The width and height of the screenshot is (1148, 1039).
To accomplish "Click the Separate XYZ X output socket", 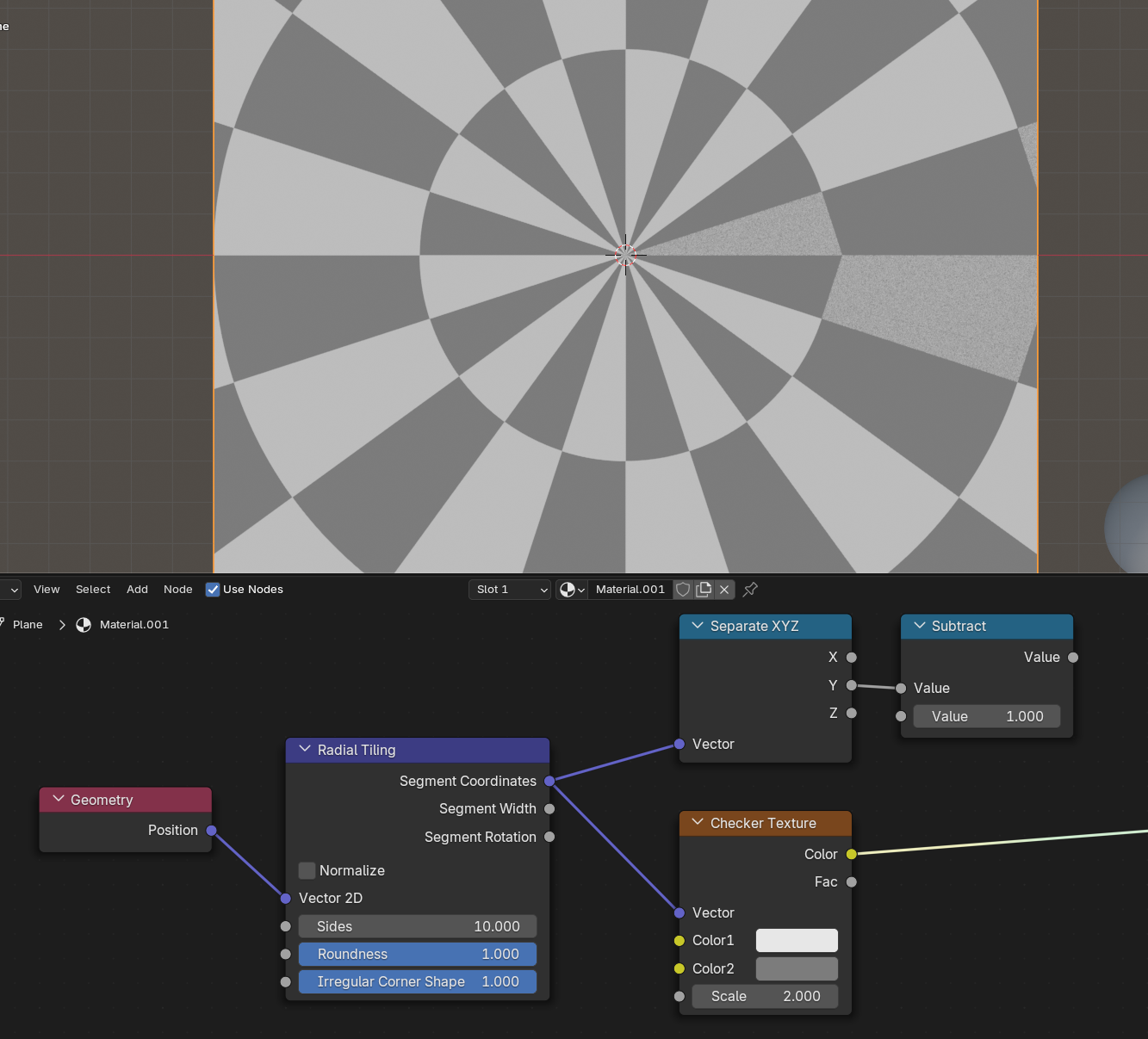I will tap(852, 658).
